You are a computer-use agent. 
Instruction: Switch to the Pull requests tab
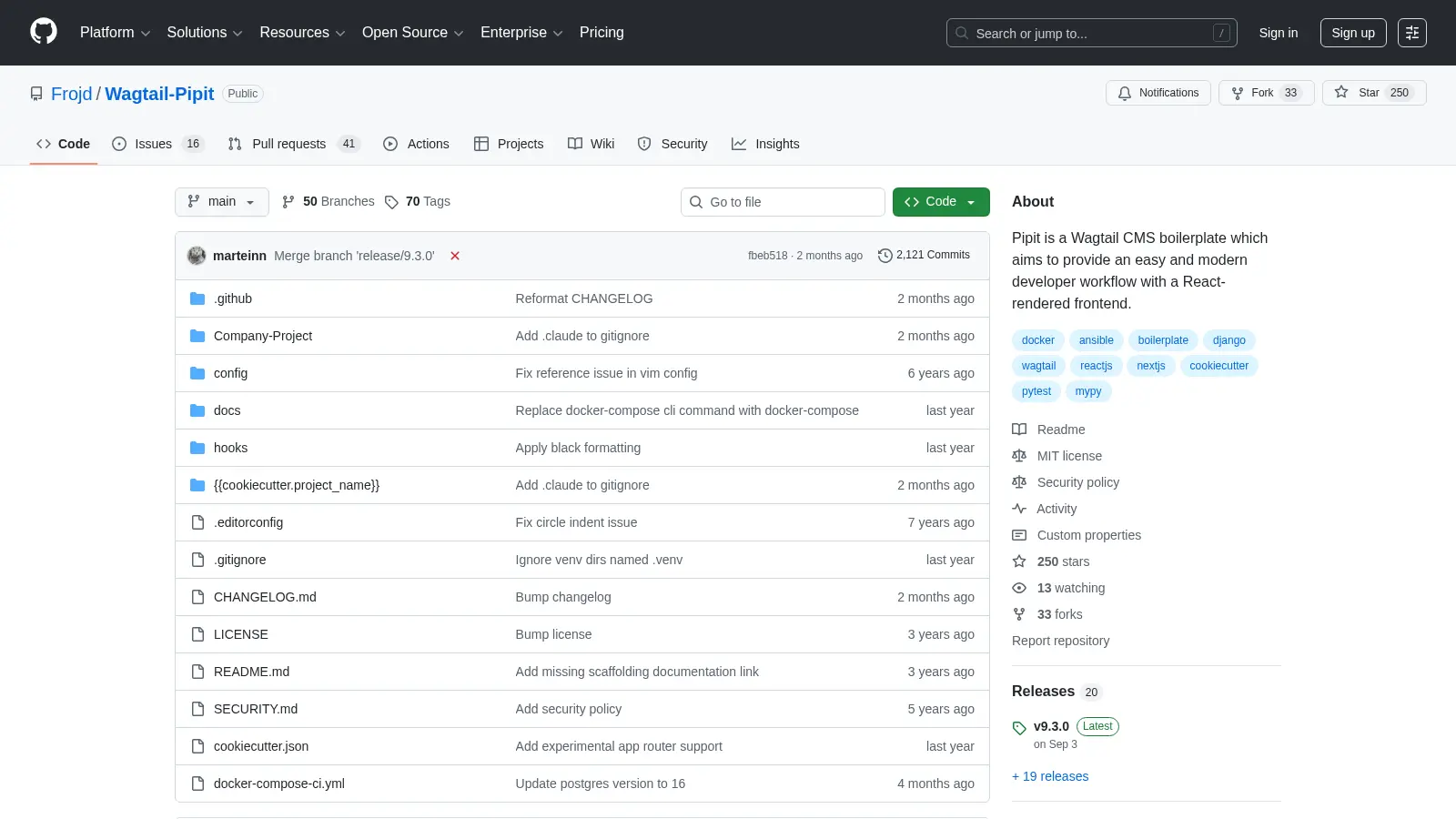294,144
